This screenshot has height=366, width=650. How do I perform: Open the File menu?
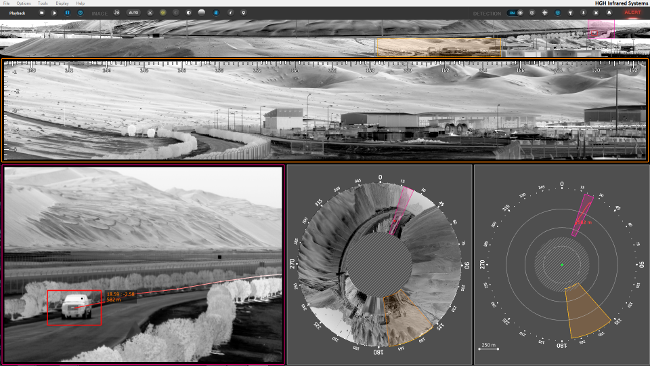(6, 3)
